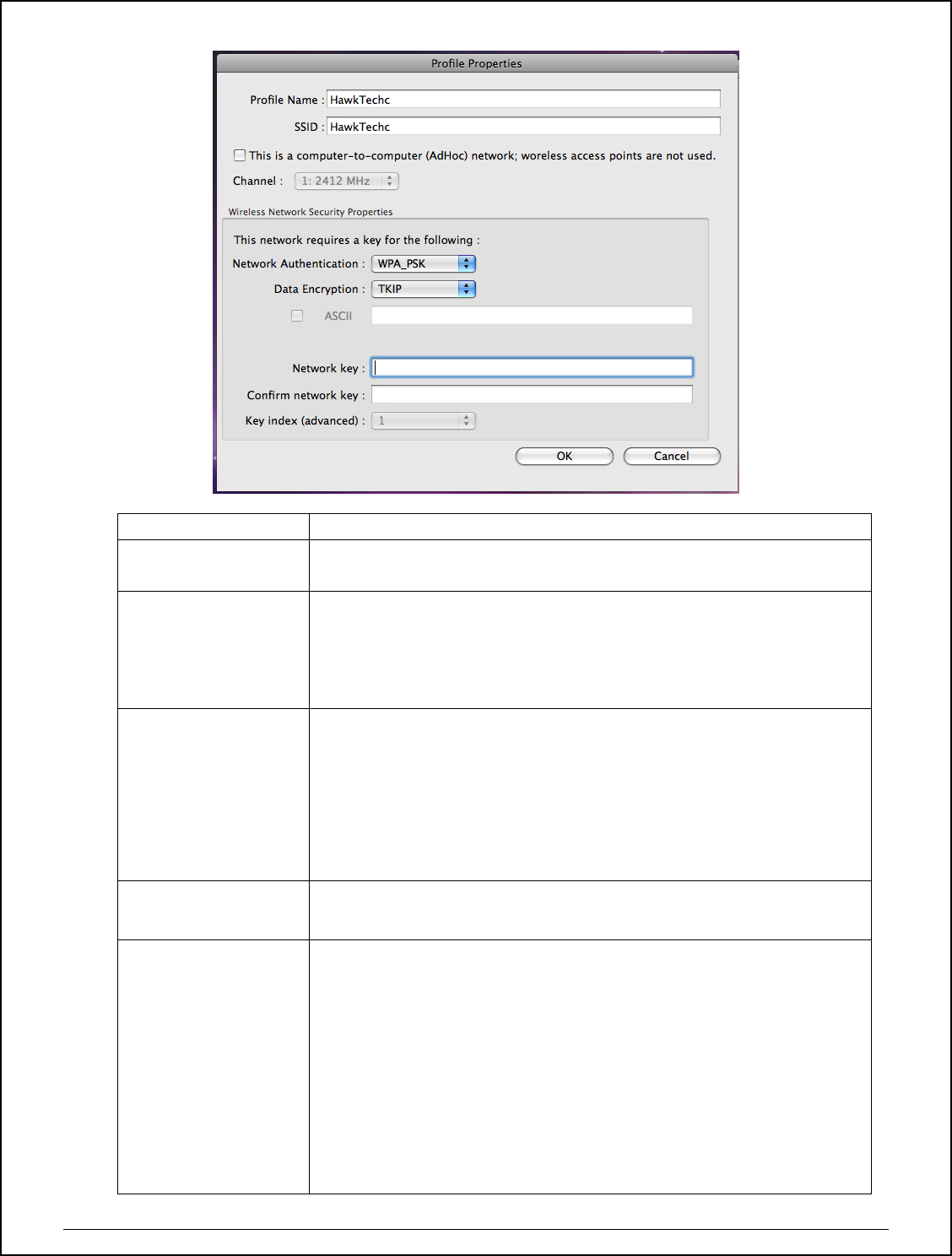The height and width of the screenshot is (1256, 952).
Task: Click the field next to the ASCII checkbox
Action: click(532, 315)
